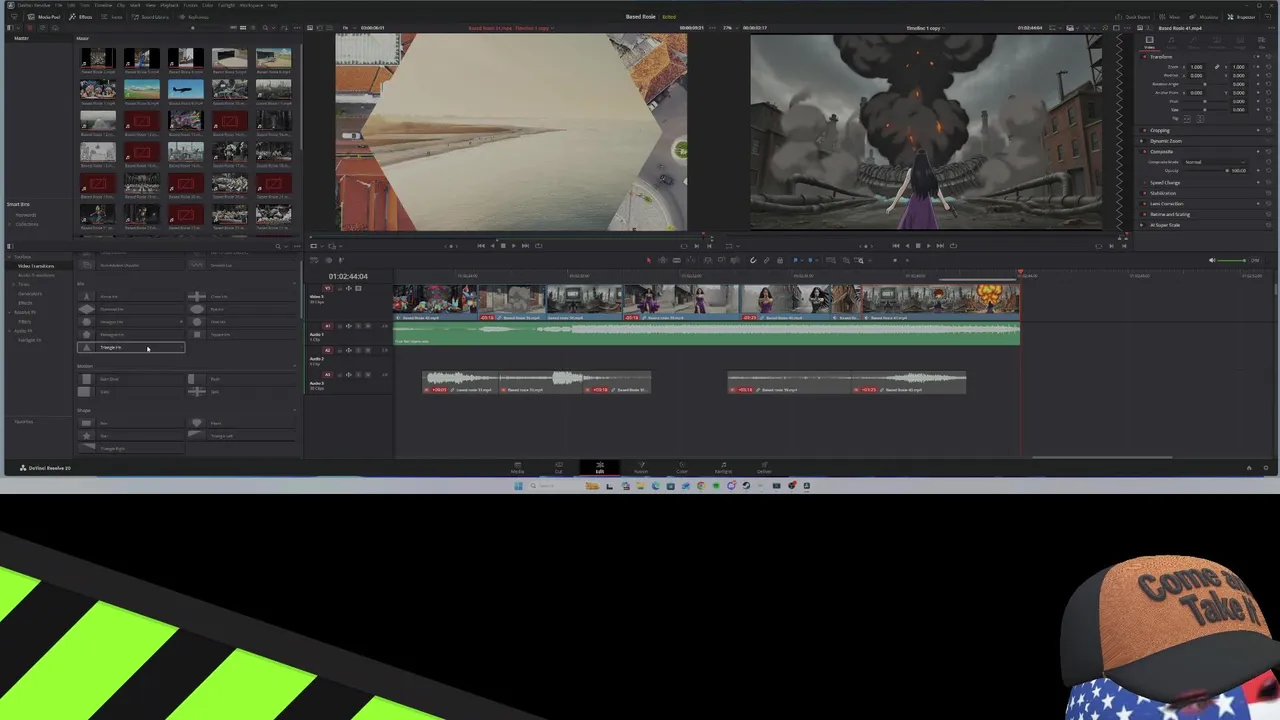Viewport: 1280px width, 720px height.
Task: Switch to the Fusion page
Action: pos(641,467)
